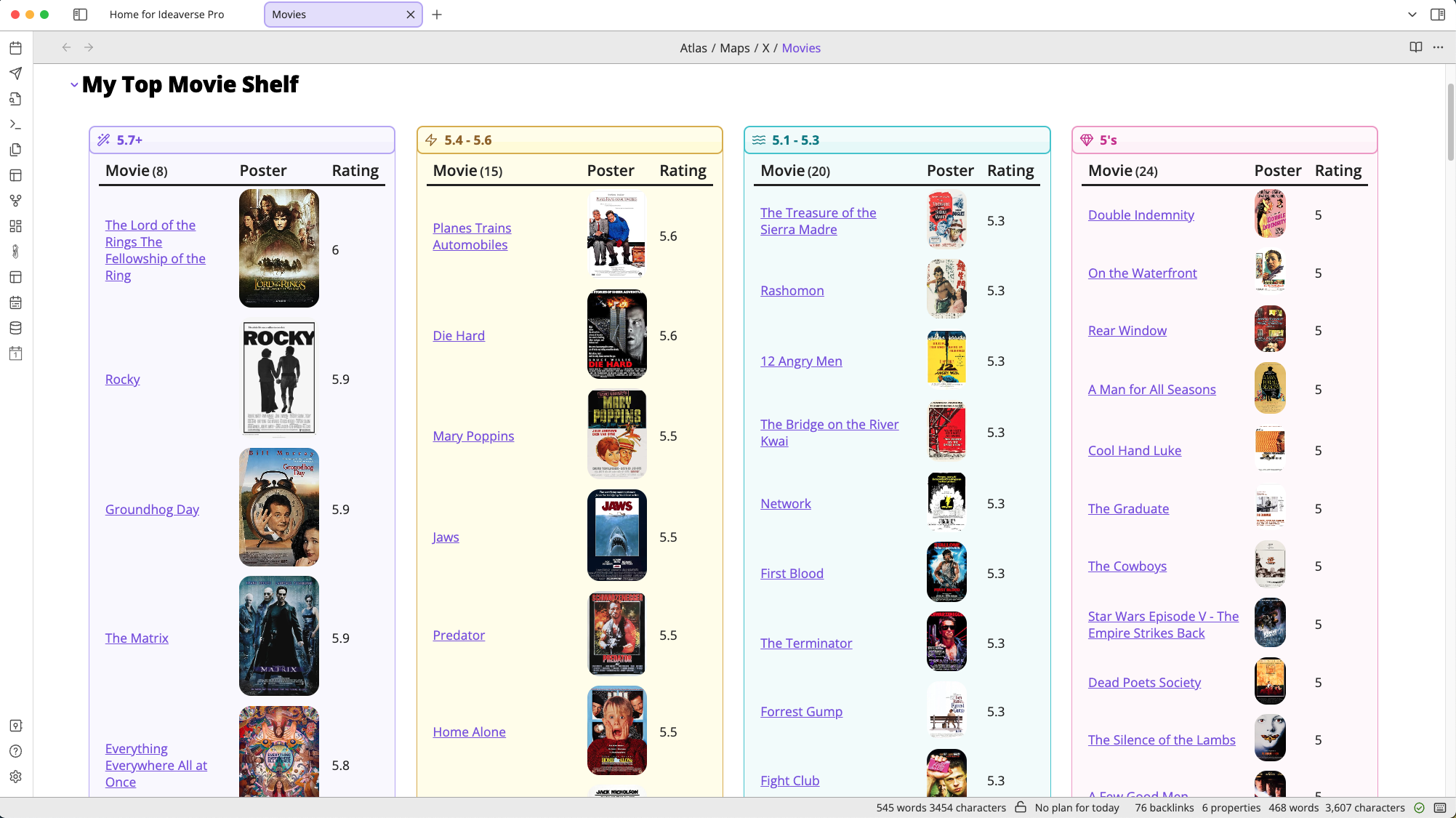The image size is (1456, 818).
Task: Open the command palette terminal icon
Action: tap(15, 124)
